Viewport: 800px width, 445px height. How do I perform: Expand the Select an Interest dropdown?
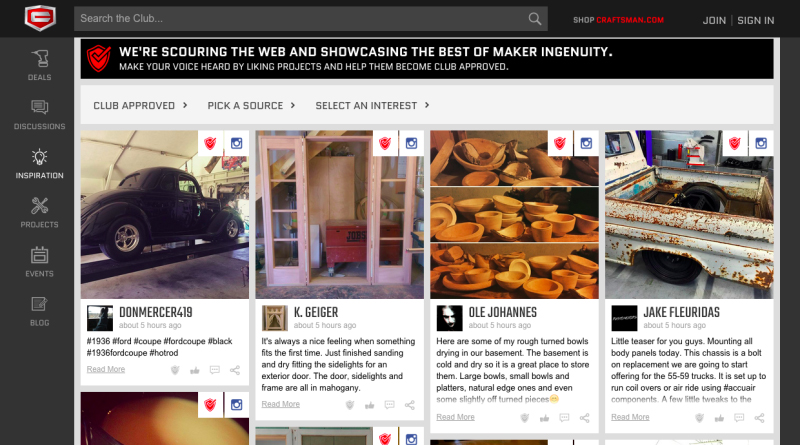(372, 106)
